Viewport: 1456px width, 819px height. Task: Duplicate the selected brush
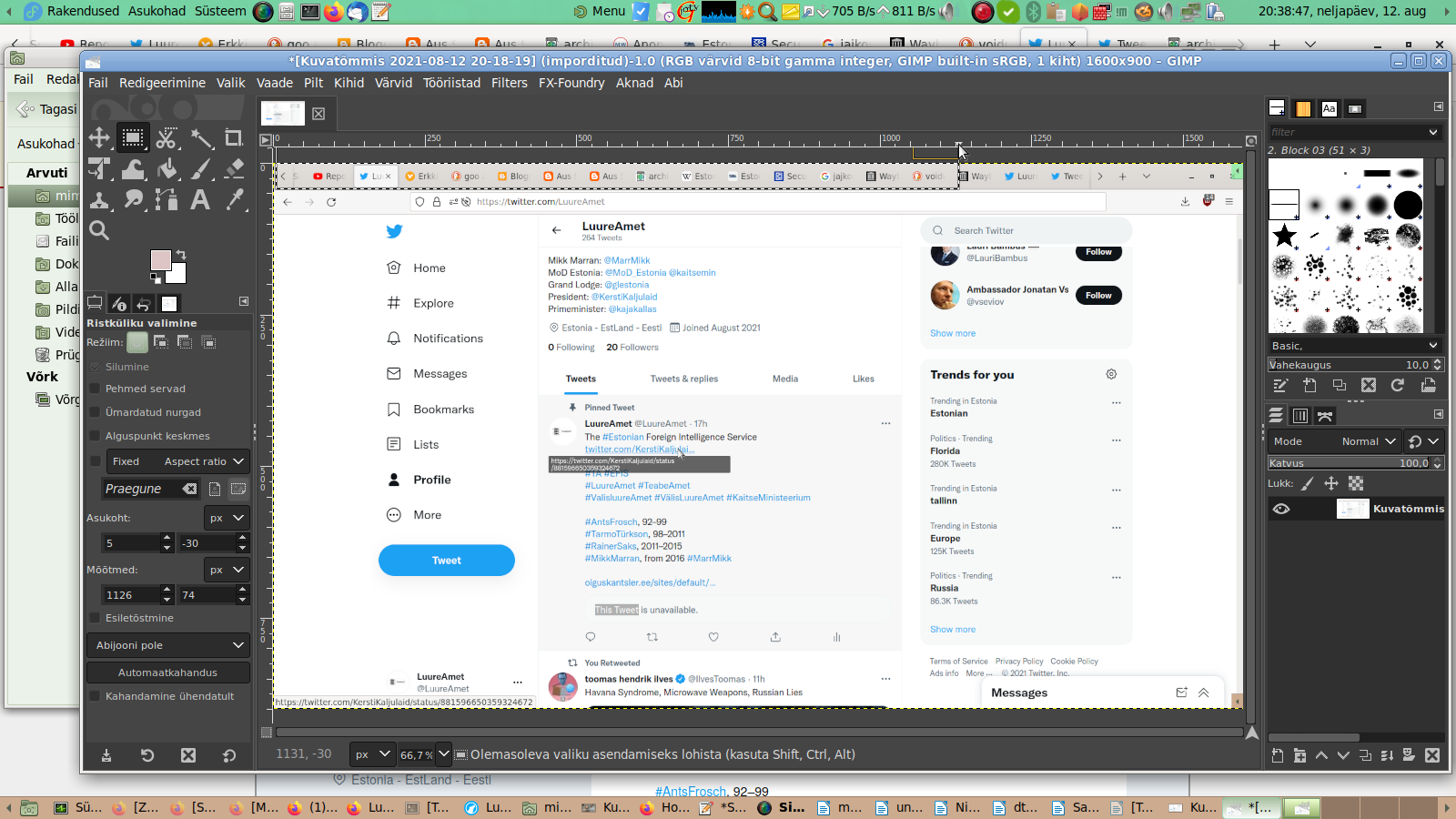(x=1340, y=386)
